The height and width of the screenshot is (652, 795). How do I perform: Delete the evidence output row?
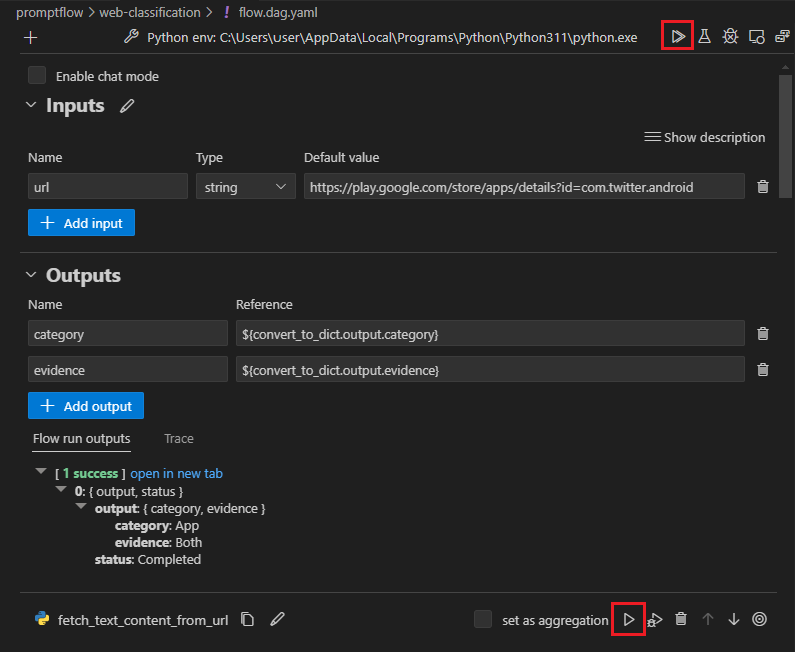pos(763,370)
